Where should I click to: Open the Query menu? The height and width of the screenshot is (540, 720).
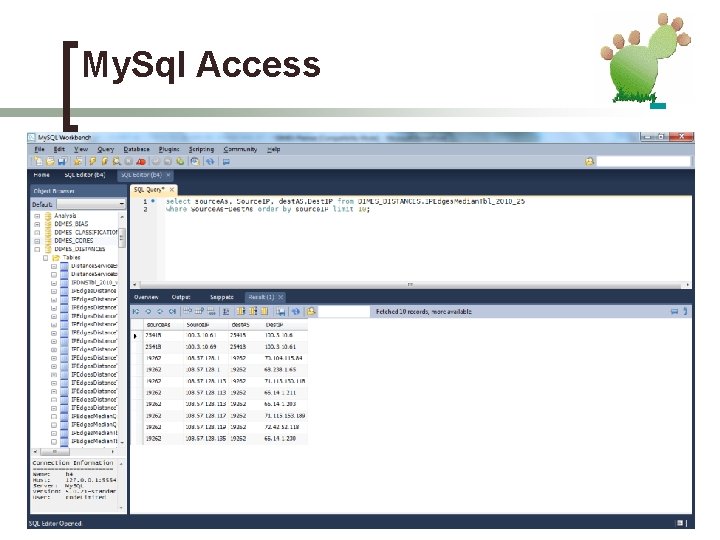click(x=106, y=149)
